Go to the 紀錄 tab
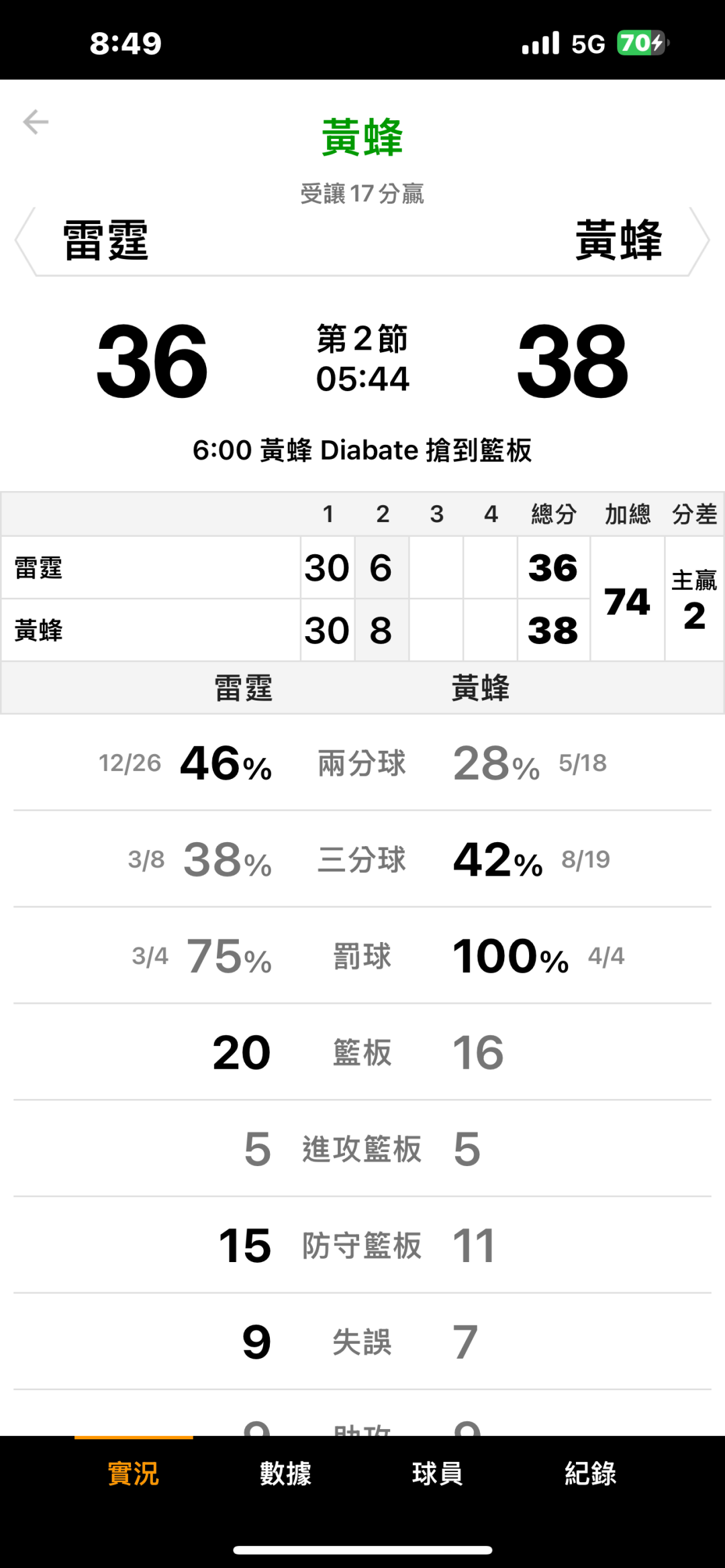Viewport: 725px width, 1568px height. [x=590, y=1474]
